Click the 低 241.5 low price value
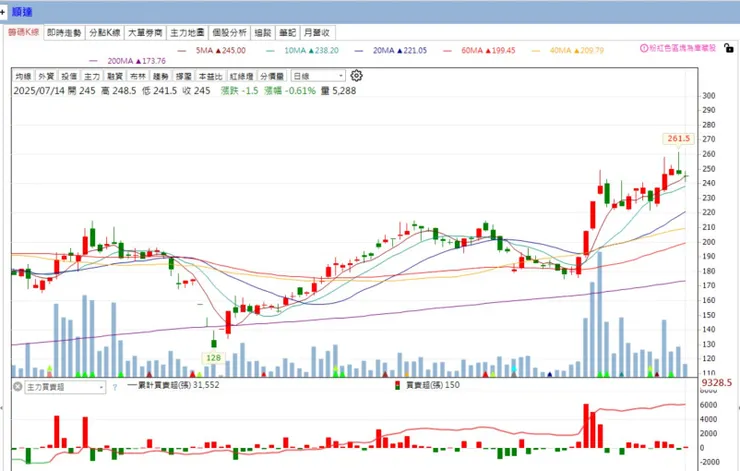Image resolution: width=740 pixels, height=471 pixels. click(160, 91)
